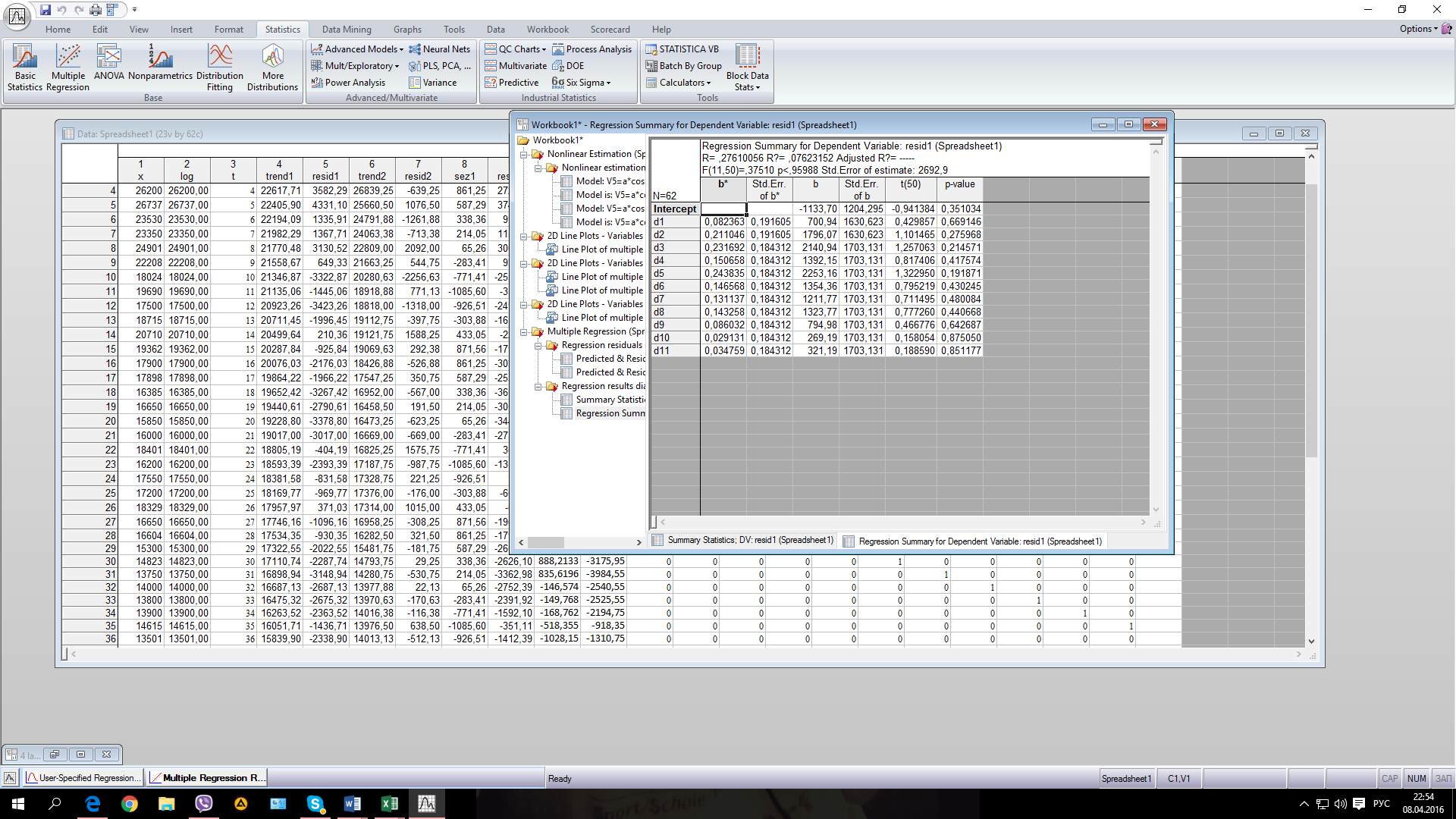Open the Graphs ribbon tab

[x=407, y=30]
